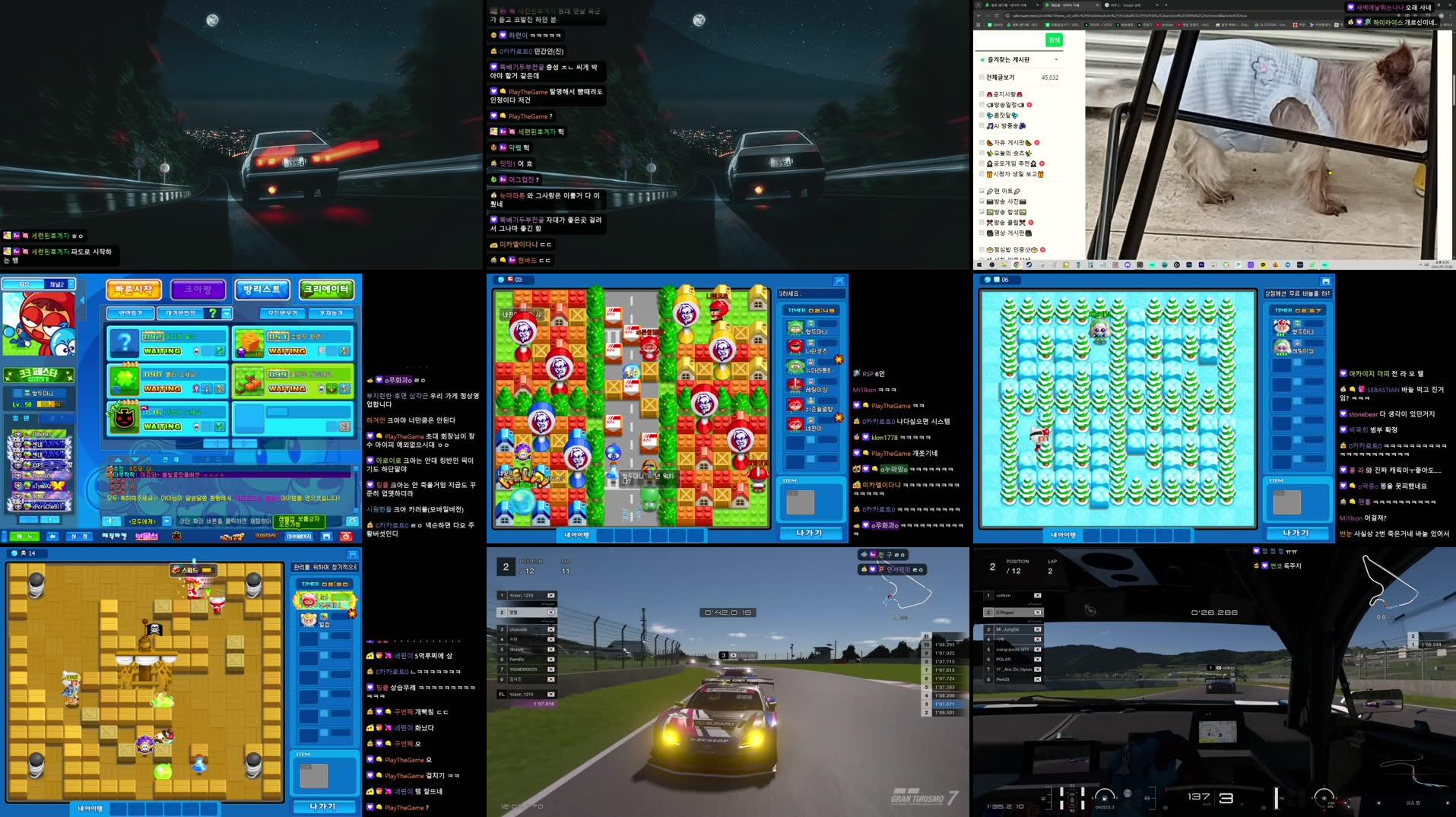Collapse the 즐겨찾는 게시판 section arrow
Image resolution: width=1456 pixels, height=817 pixels.
point(1056,59)
